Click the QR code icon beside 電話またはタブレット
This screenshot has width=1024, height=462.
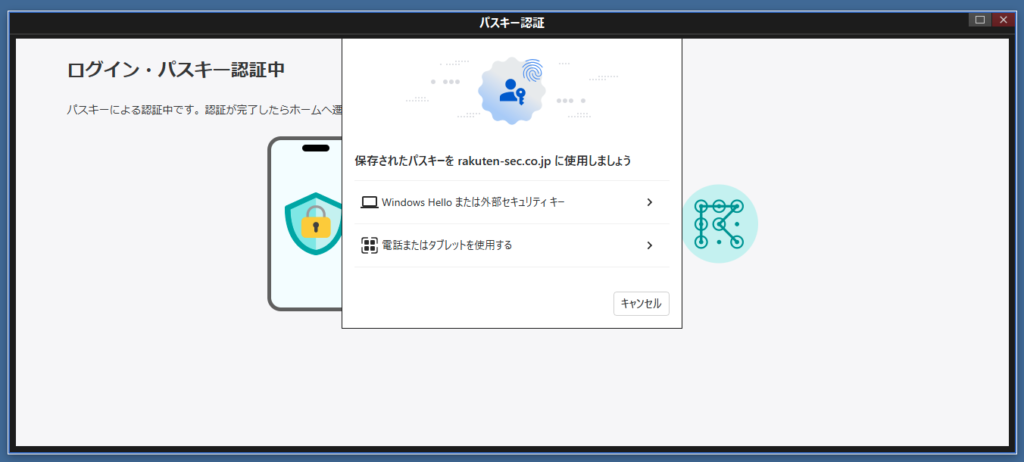pyautogui.click(x=370, y=246)
